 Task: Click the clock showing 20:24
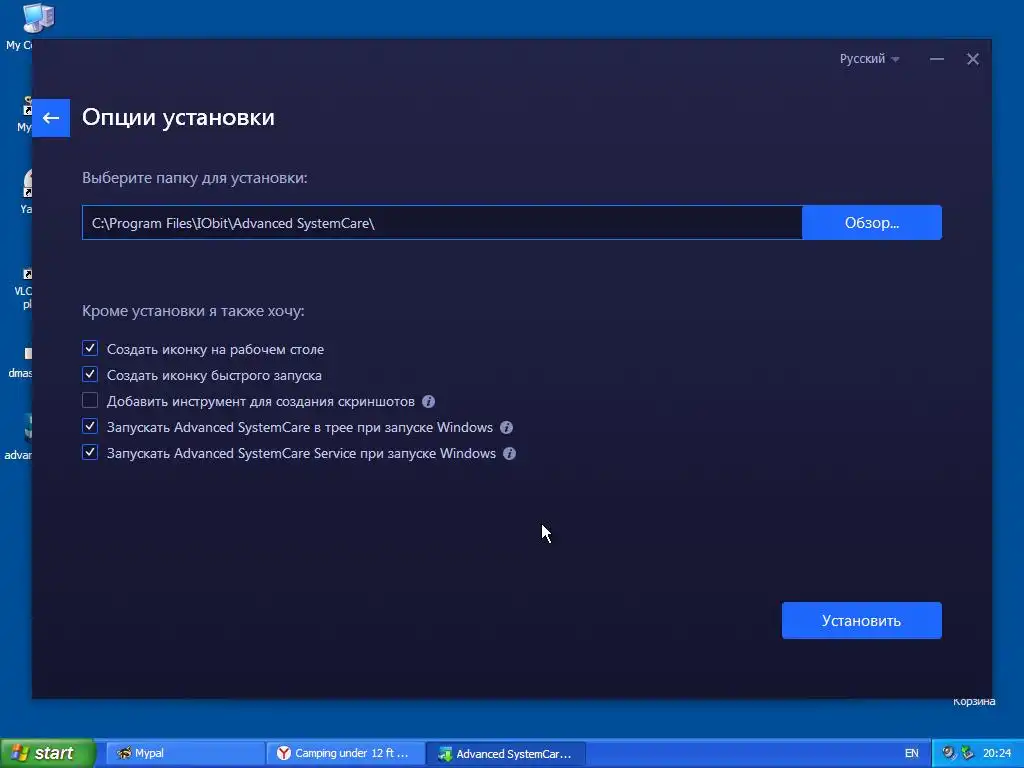997,753
